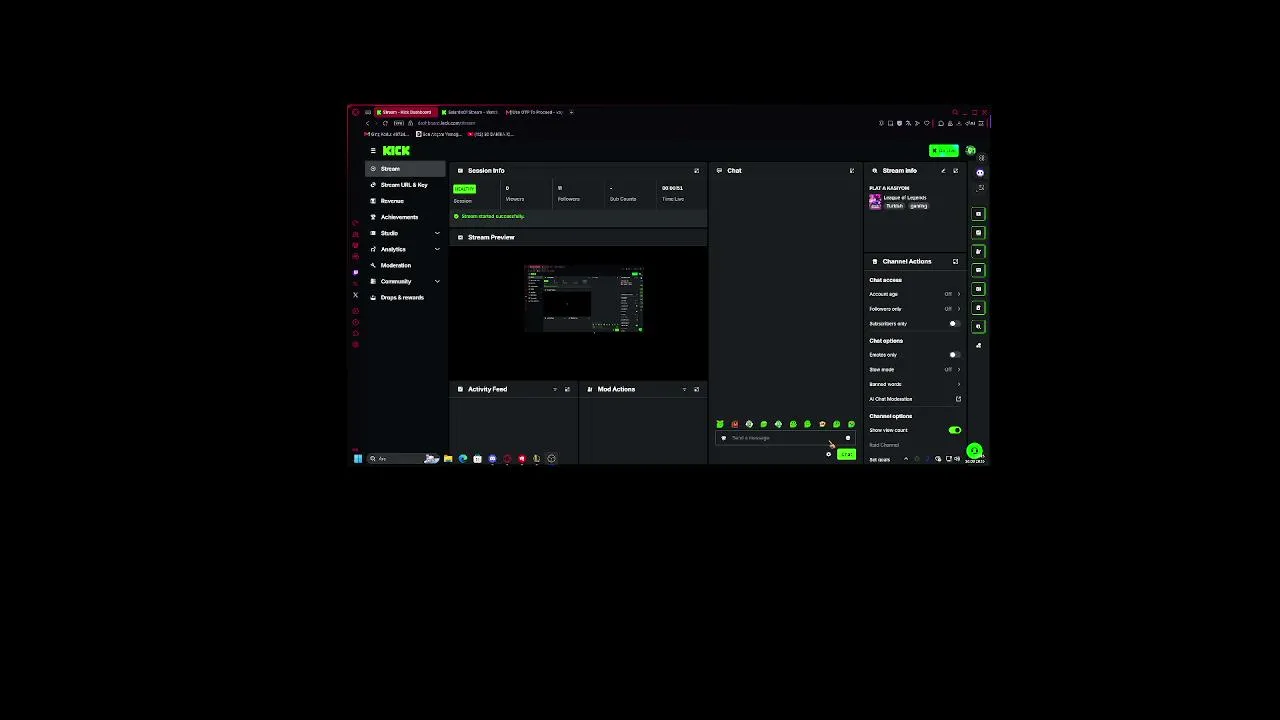Disable the Show view count switch
The height and width of the screenshot is (720, 1280).
coord(955,430)
